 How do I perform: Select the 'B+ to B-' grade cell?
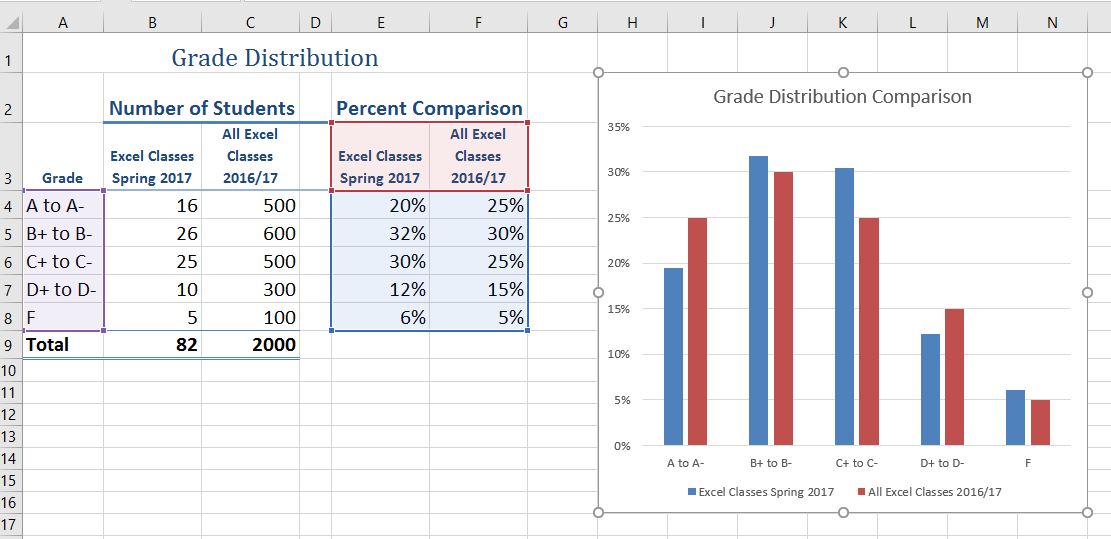pos(63,233)
